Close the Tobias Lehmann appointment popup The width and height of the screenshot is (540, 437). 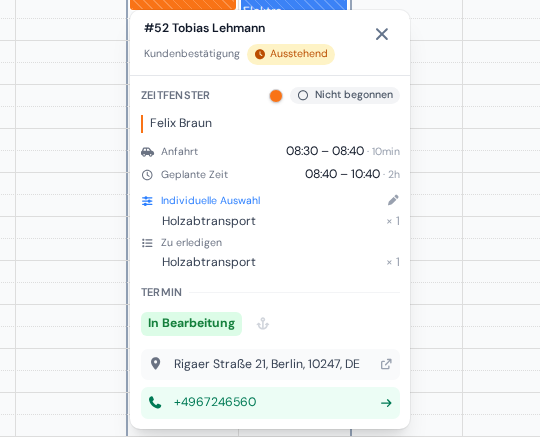[382, 34]
